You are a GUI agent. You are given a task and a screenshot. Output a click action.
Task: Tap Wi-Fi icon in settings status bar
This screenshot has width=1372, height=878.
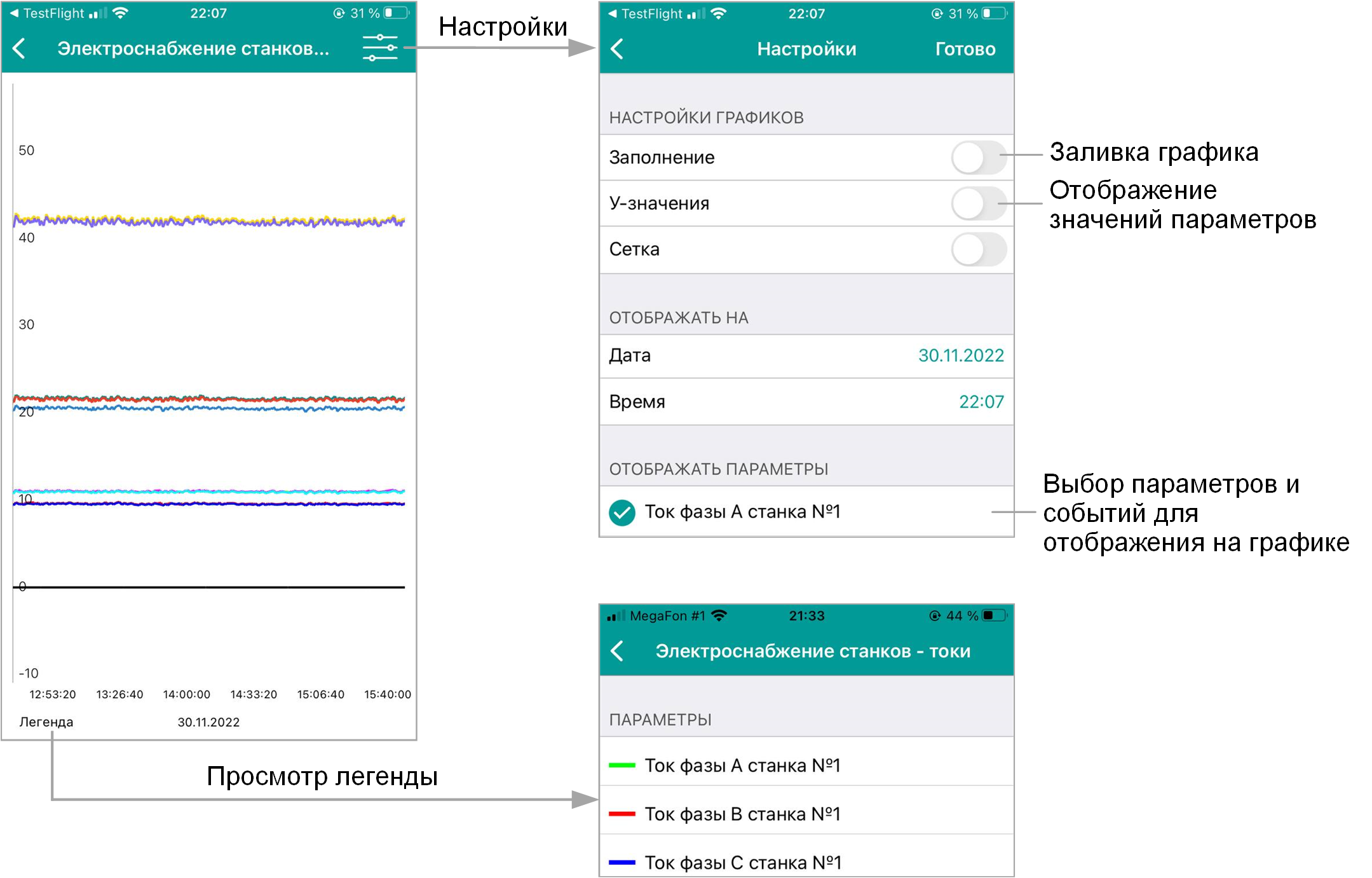pos(718,13)
